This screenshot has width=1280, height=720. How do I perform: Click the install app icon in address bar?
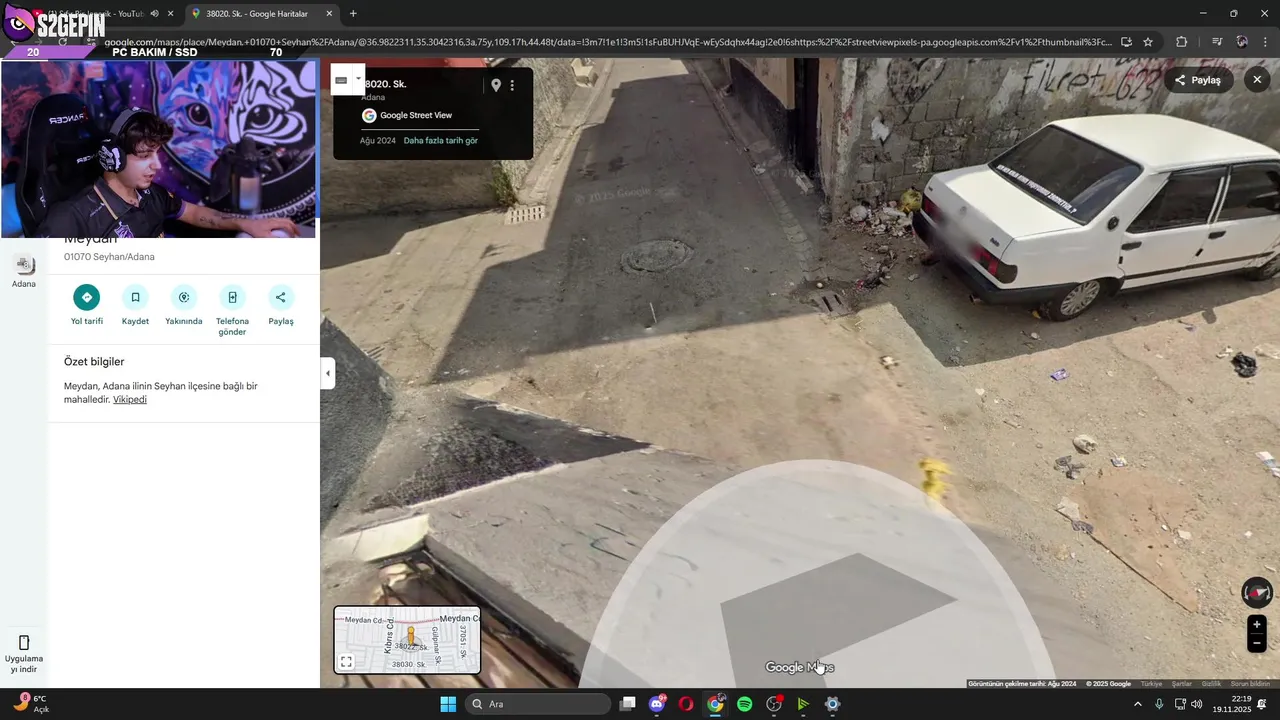(1126, 42)
